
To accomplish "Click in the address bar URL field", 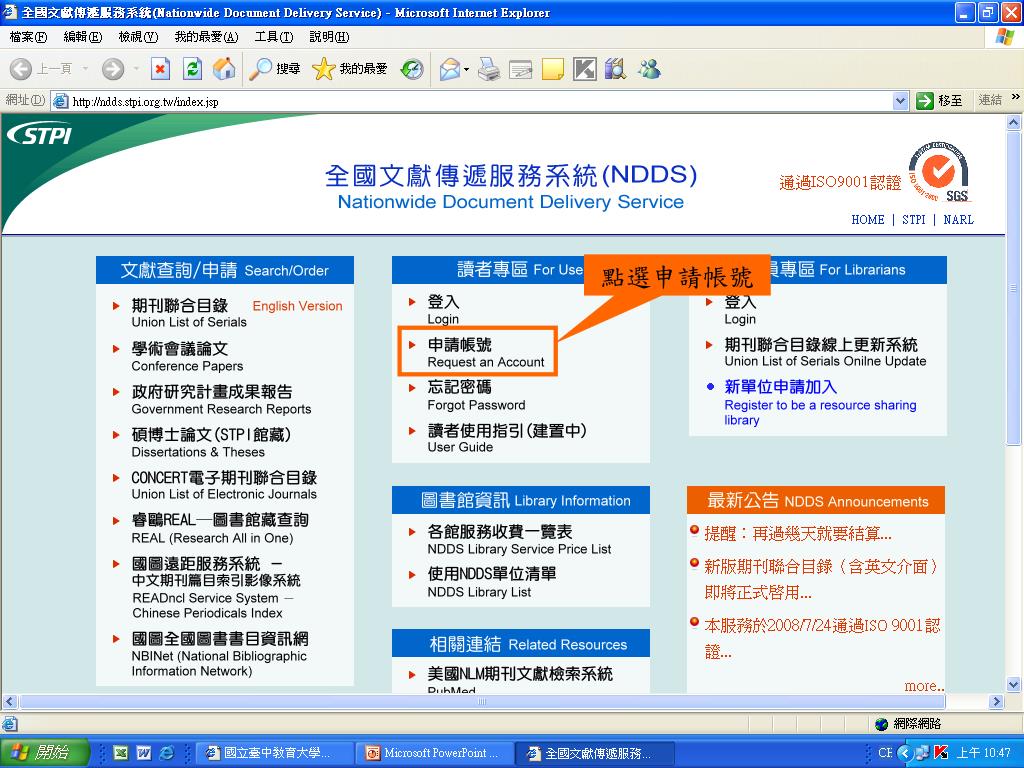I will [x=480, y=101].
